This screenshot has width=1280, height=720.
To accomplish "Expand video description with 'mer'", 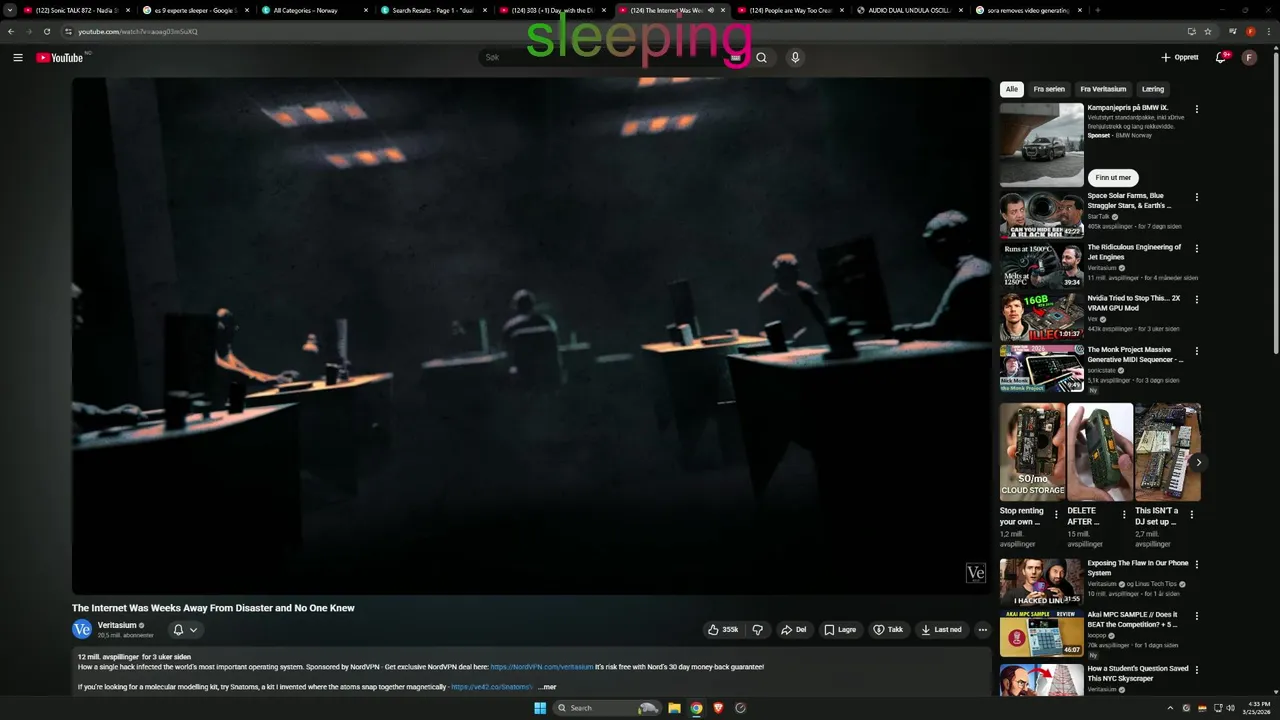I will coord(547,687).
